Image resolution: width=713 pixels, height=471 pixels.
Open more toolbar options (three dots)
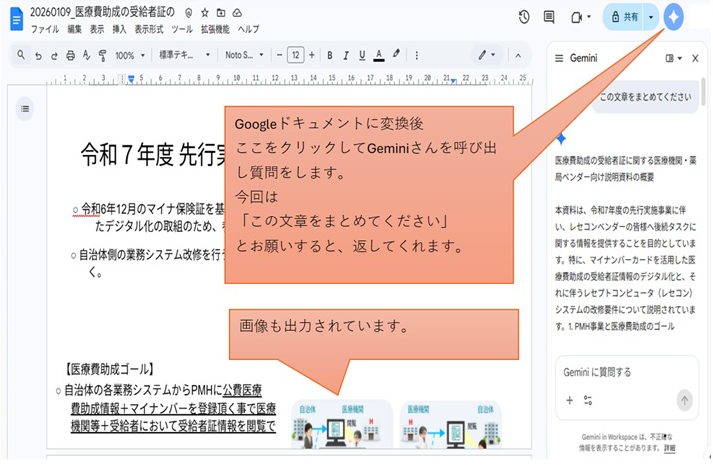click(417, 55)
